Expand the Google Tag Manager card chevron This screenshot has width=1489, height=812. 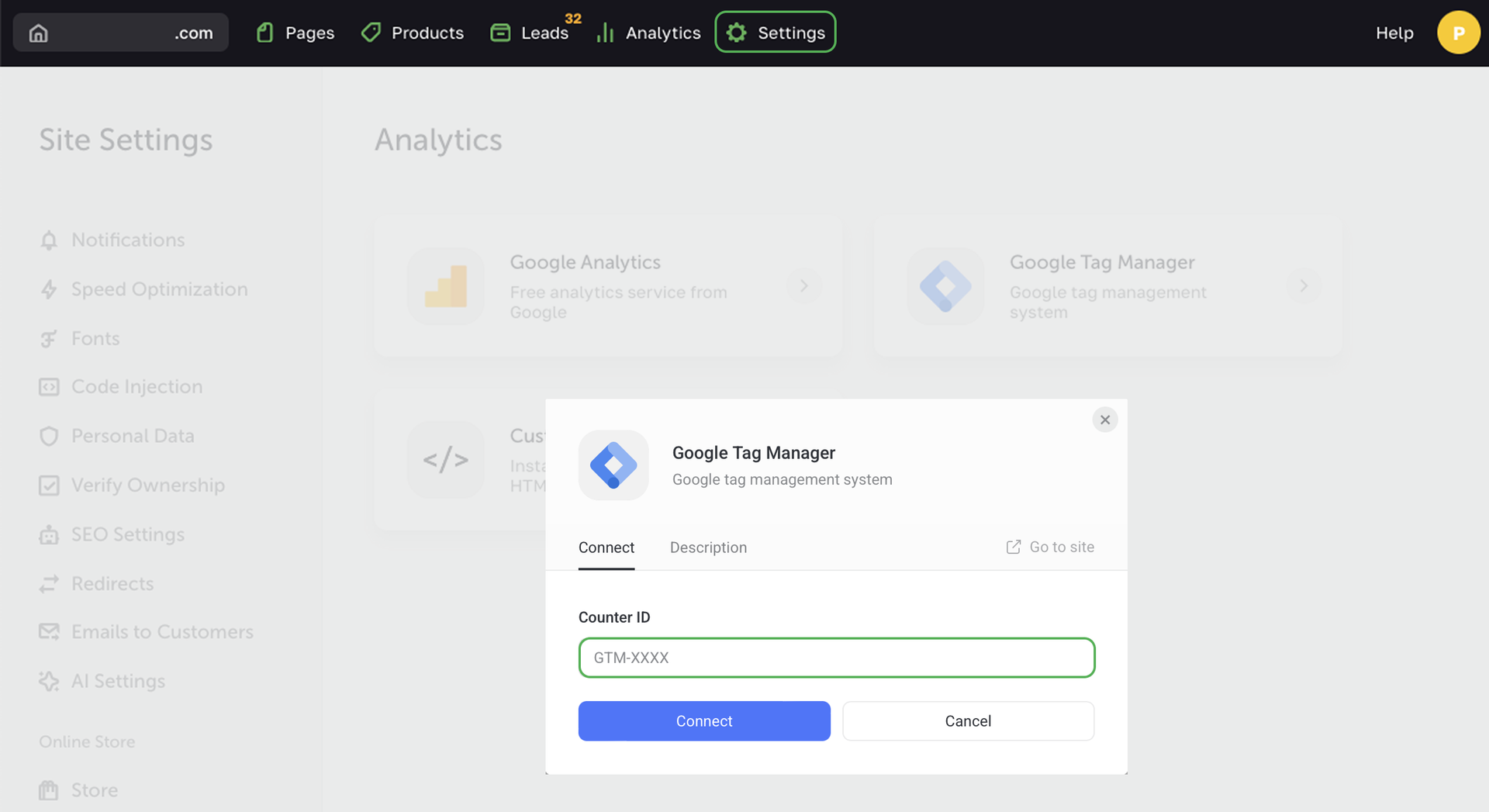coord(1304,286)
